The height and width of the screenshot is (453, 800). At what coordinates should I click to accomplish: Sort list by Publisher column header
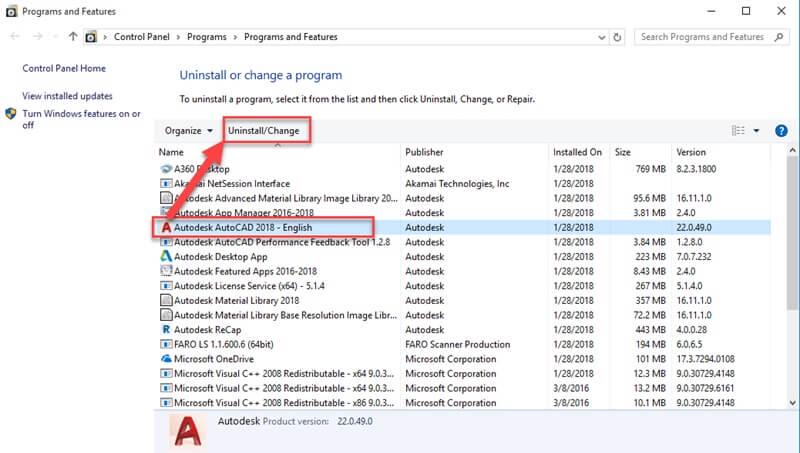[x=424, y=152]
